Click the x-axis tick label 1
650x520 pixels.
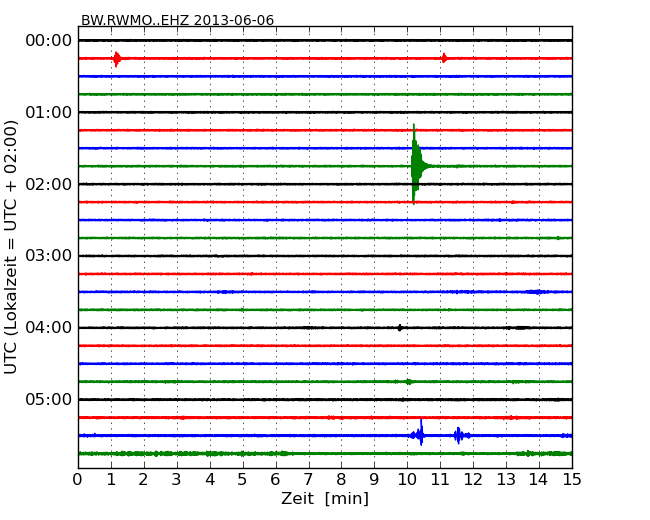pos(111,480)
